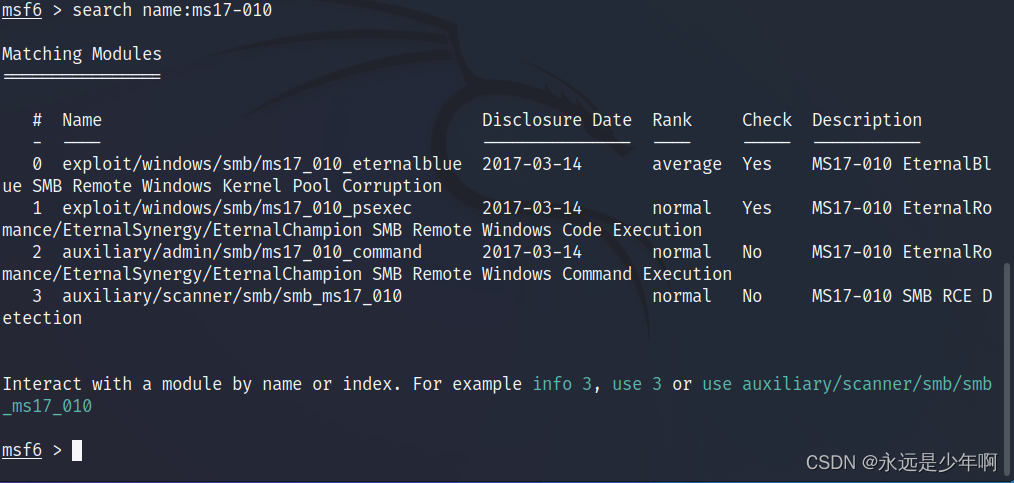
Task: Click the 'info 3' example command
Action: pyautogui.click(x=562, y=384)
